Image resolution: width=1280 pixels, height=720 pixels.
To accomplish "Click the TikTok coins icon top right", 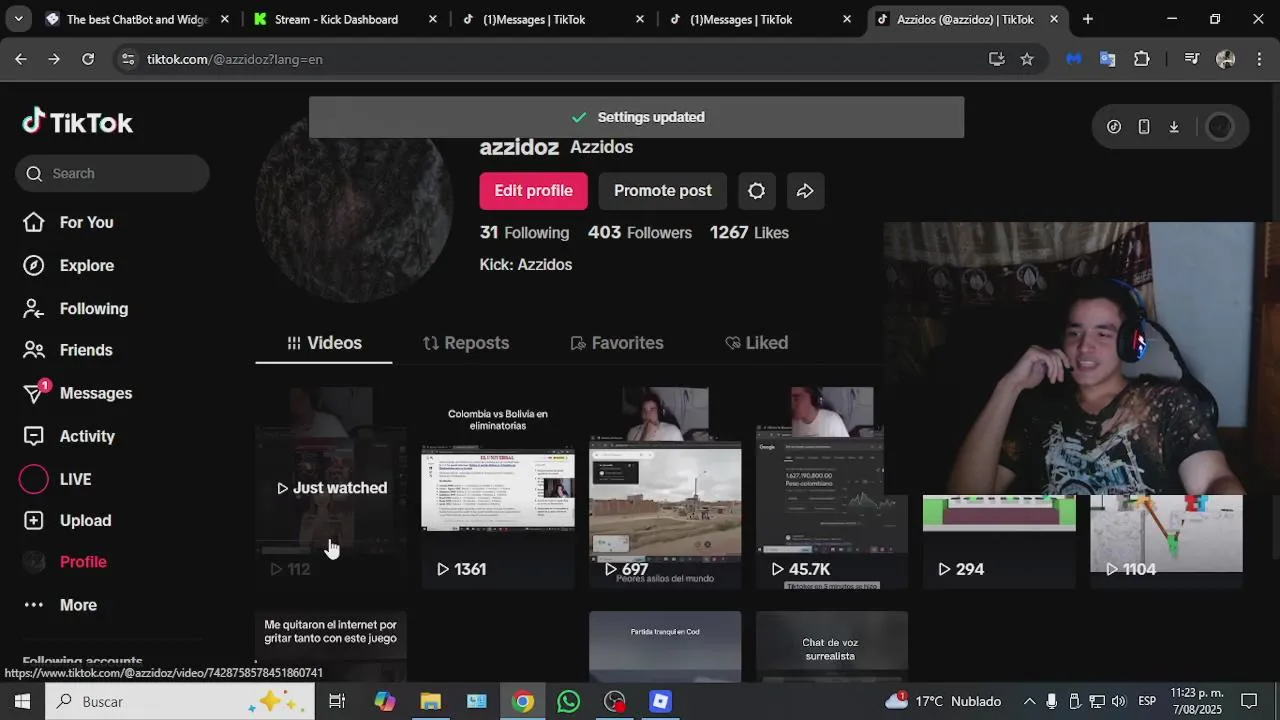I will coord(1114,127).
